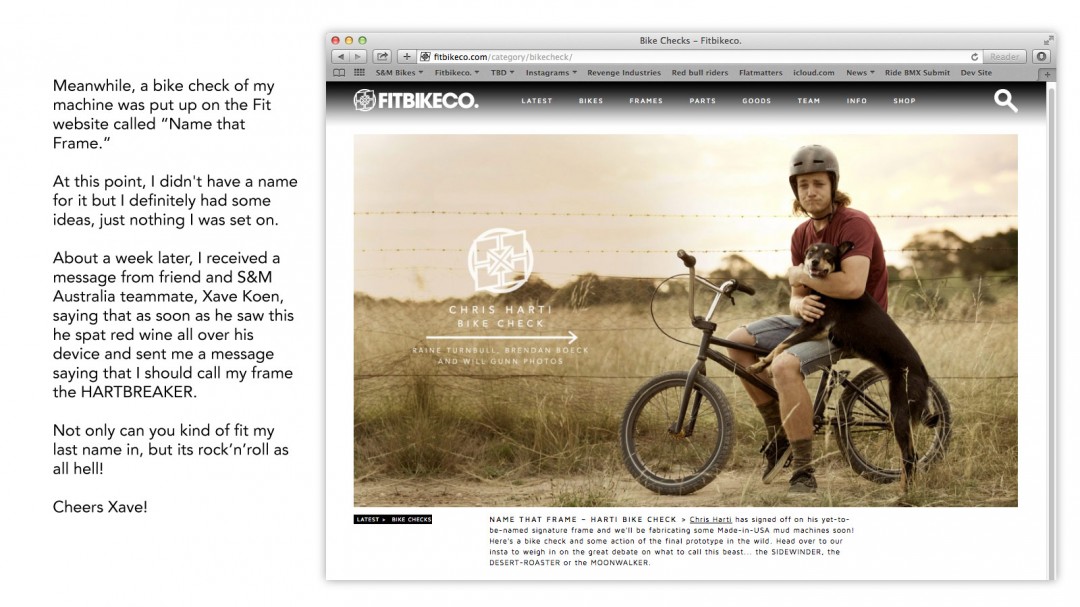
Task: Expand the Instagrams bookmarks dropdown
Action: coord(552,72)
